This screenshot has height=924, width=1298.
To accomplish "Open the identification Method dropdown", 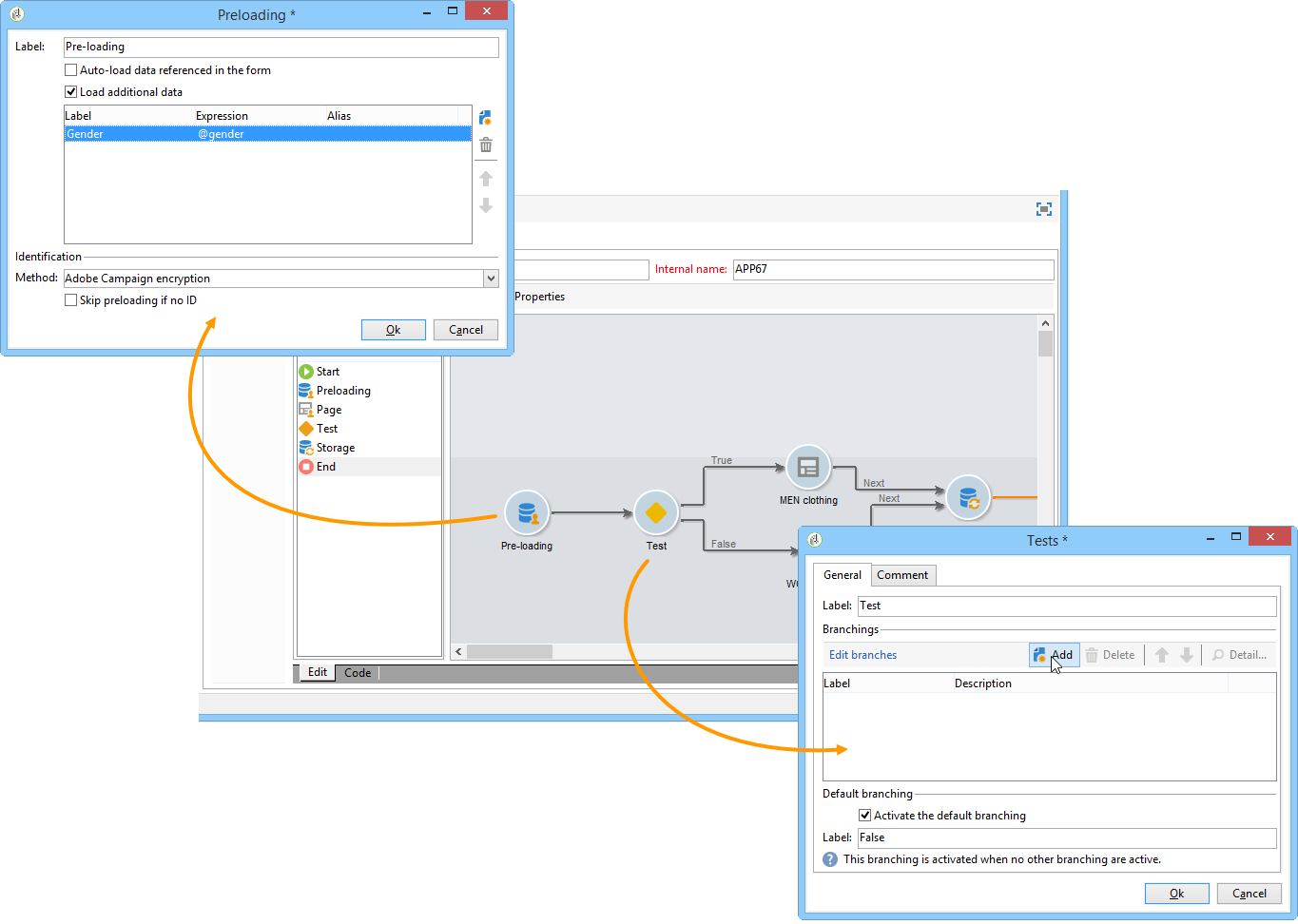I will pyautogui.click(x=491, y=279).
